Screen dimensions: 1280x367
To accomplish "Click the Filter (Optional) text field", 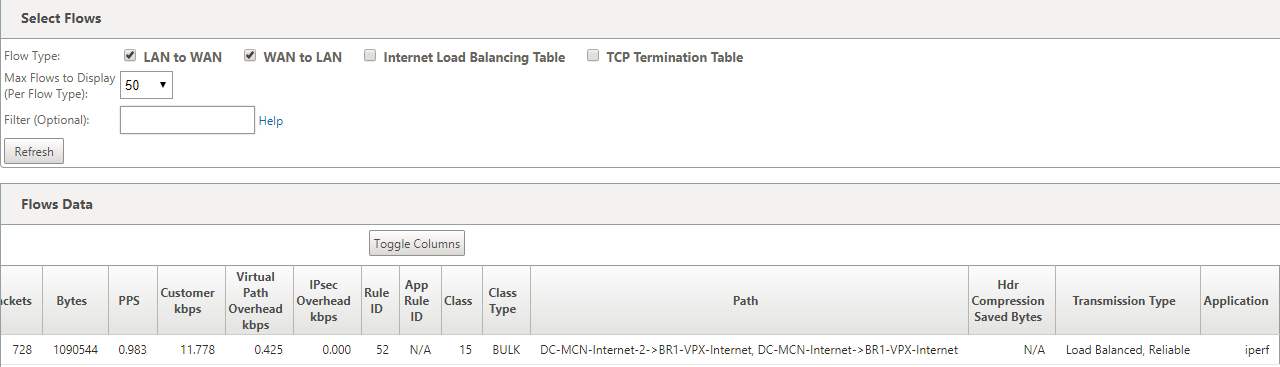I will coord(187,120).
